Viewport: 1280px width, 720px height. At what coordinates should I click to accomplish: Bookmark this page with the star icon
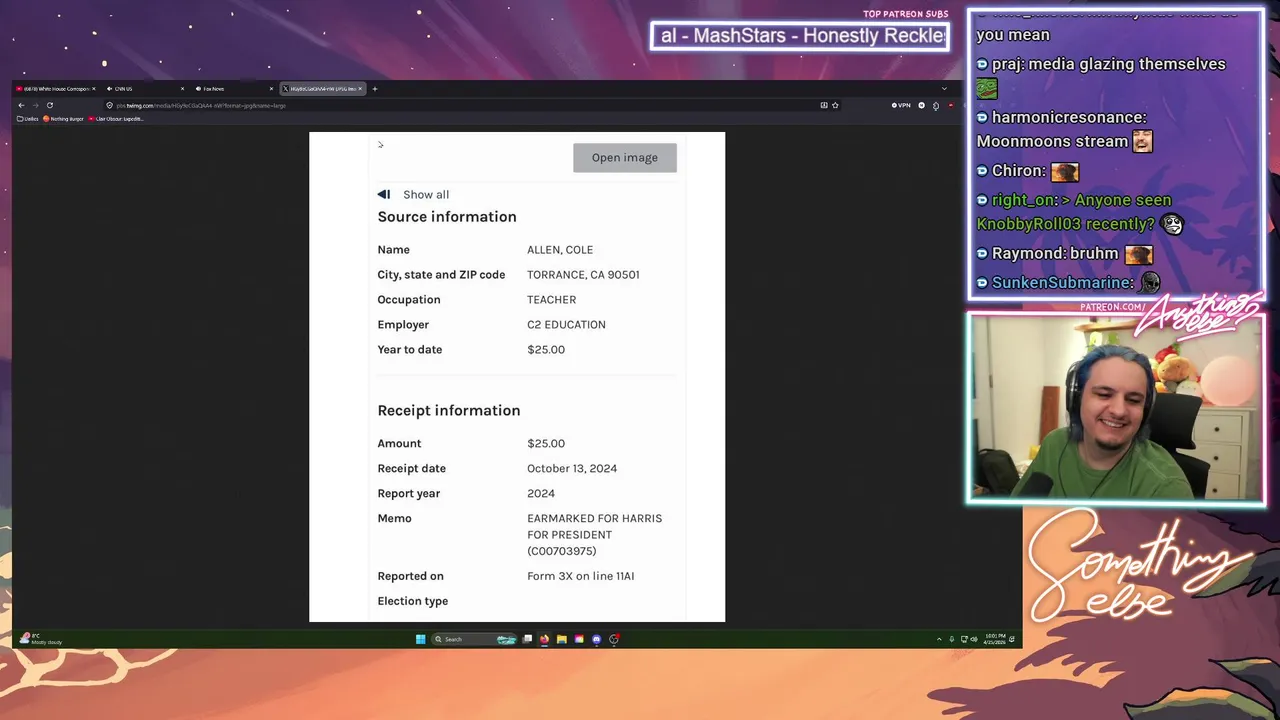(835, 105)
